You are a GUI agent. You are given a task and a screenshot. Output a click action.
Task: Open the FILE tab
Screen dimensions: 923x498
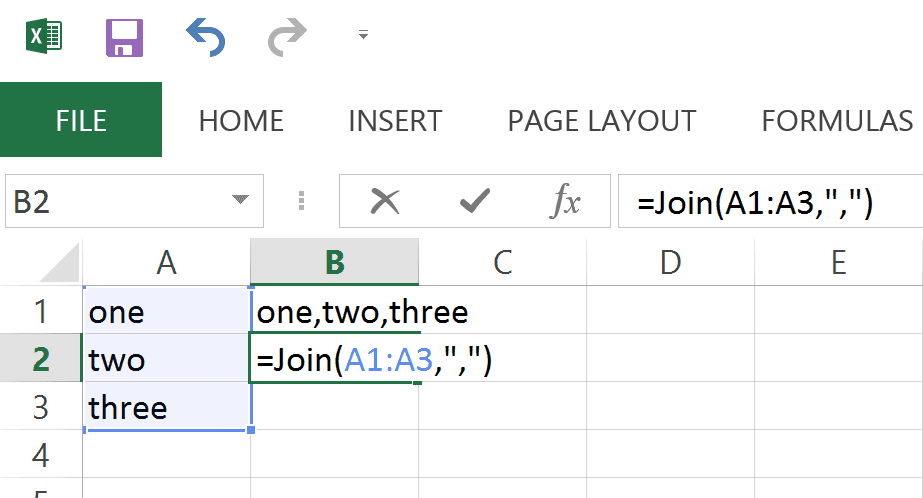pos(81,121)
